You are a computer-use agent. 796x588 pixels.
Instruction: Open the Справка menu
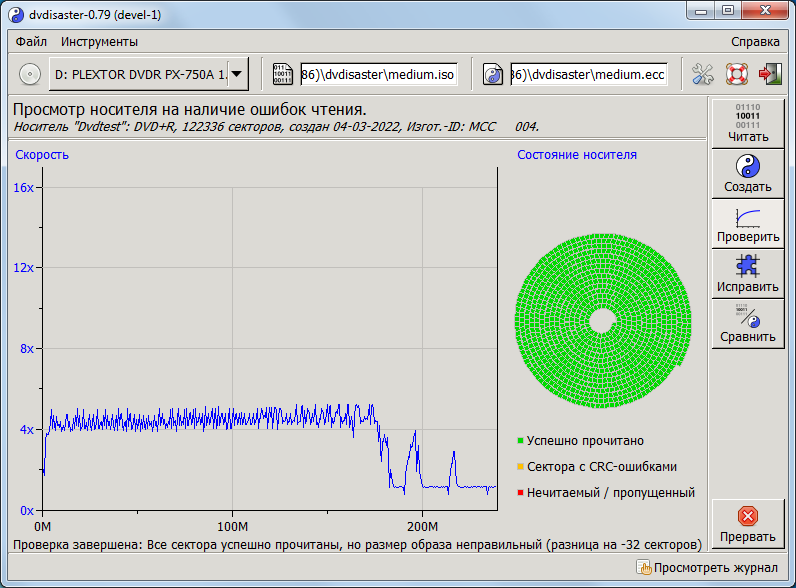pyautogui.click(x=755, y=42)
